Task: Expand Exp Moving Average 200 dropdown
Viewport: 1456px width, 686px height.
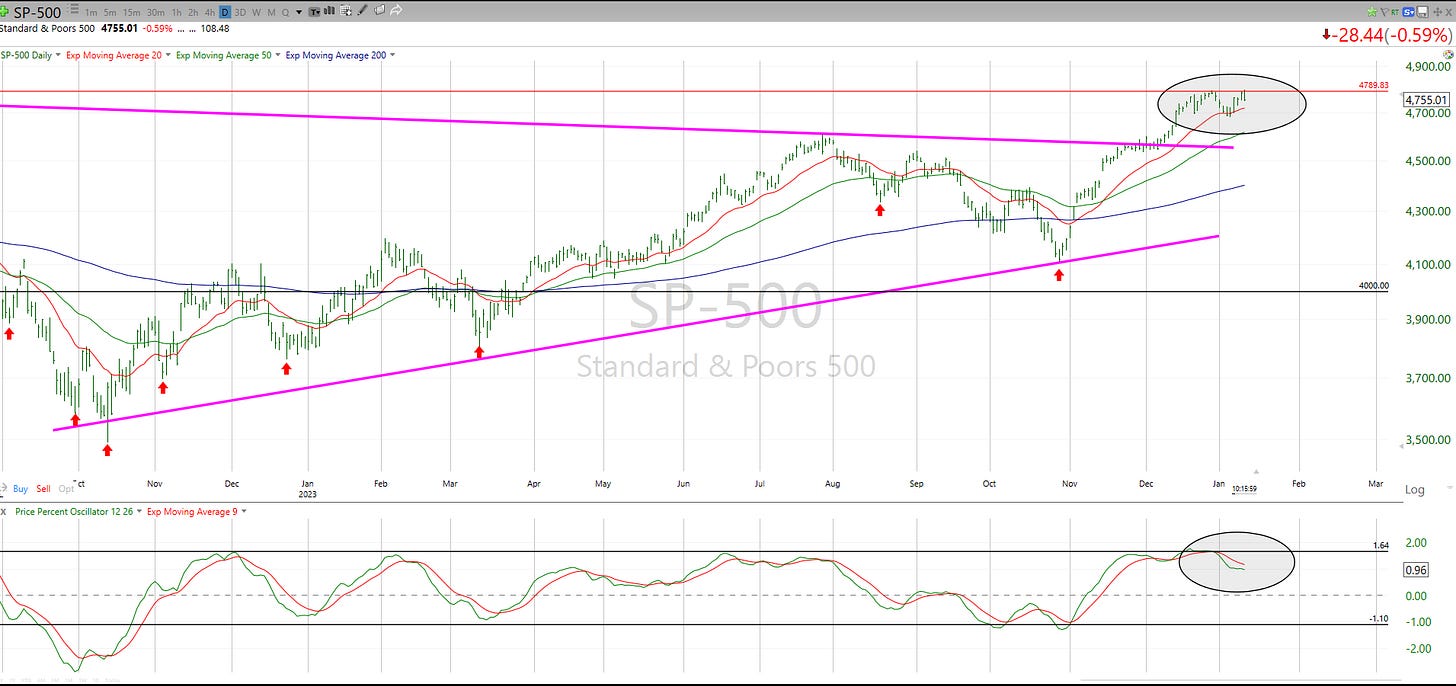Action: pyautogui.click(x=392, y=55)
